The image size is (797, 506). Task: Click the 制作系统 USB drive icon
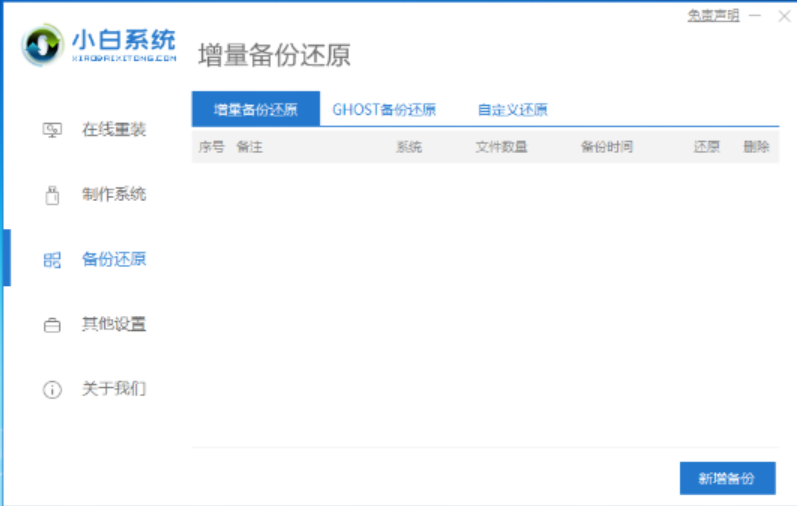tap(52, 195)
